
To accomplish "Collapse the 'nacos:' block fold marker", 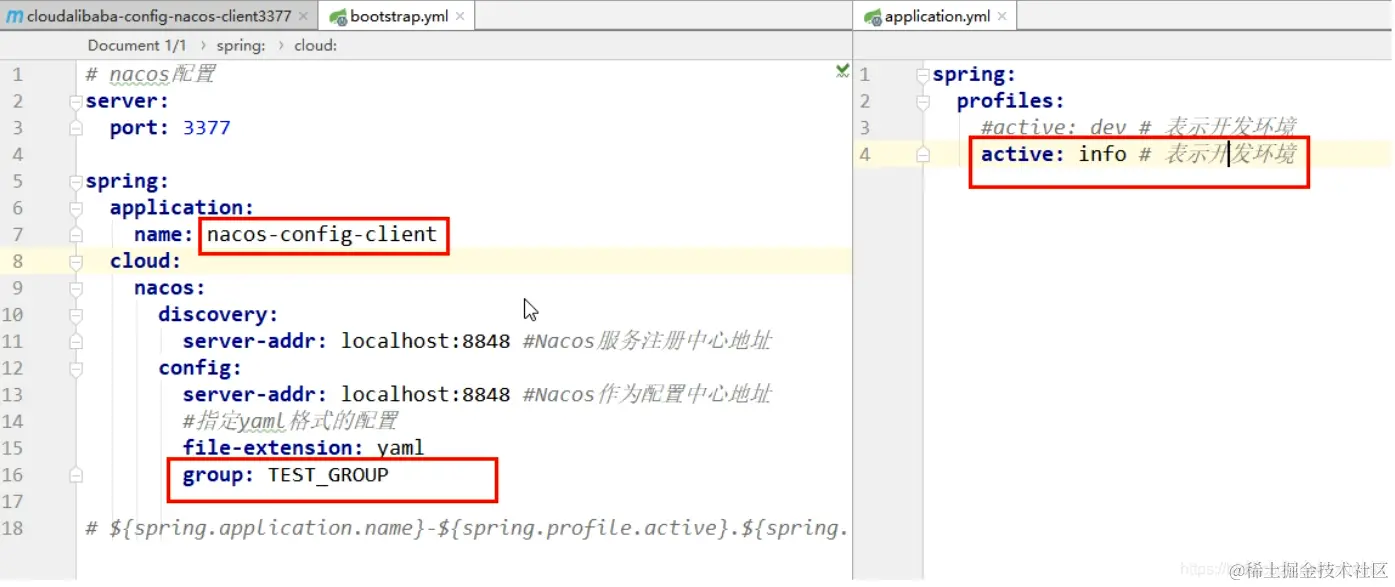I will coord(76,288).
